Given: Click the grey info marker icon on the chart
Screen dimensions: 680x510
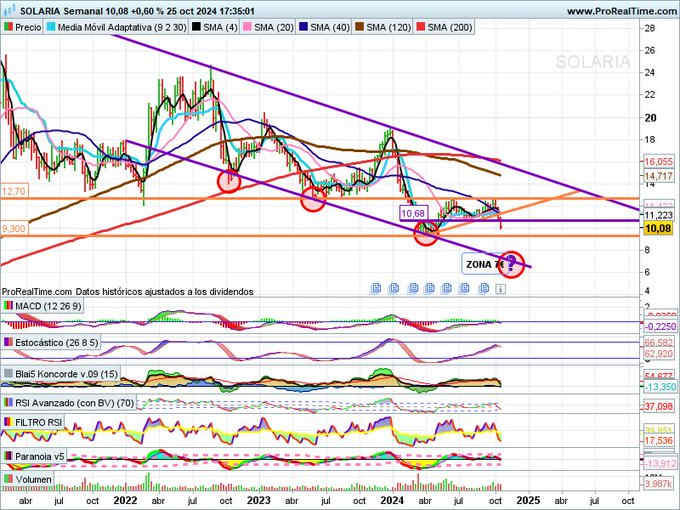Looking at the screenshot, I should (500, 288).
